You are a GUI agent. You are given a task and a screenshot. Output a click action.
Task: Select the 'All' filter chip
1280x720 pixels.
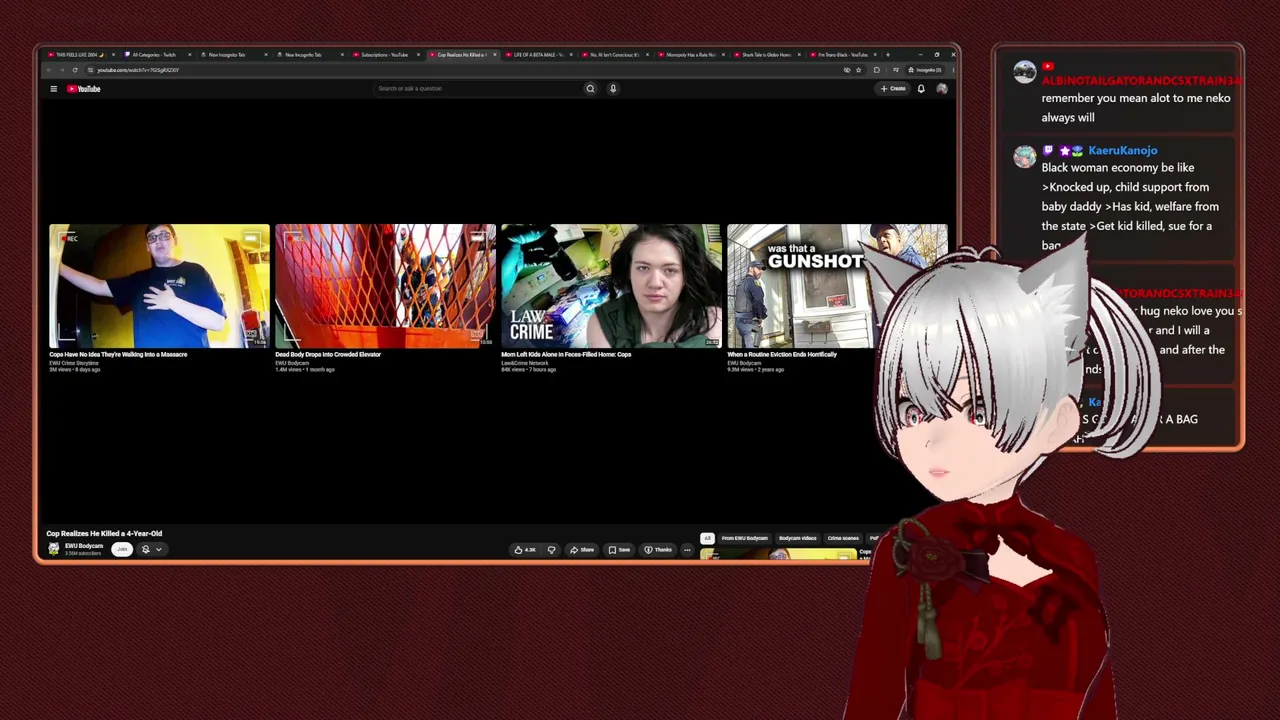pos(707,538)
